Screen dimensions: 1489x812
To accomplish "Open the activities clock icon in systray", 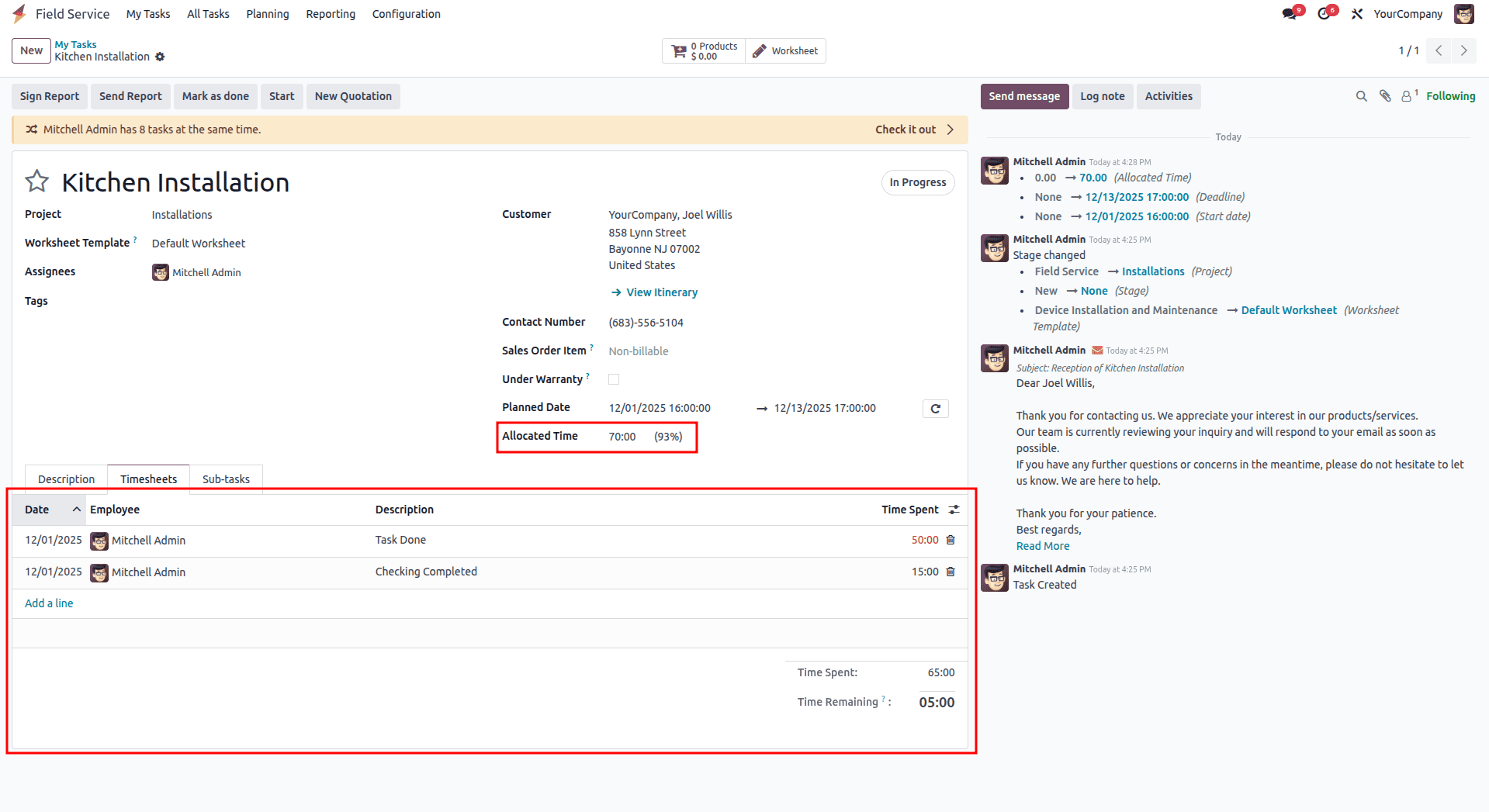I will 1325,14.
